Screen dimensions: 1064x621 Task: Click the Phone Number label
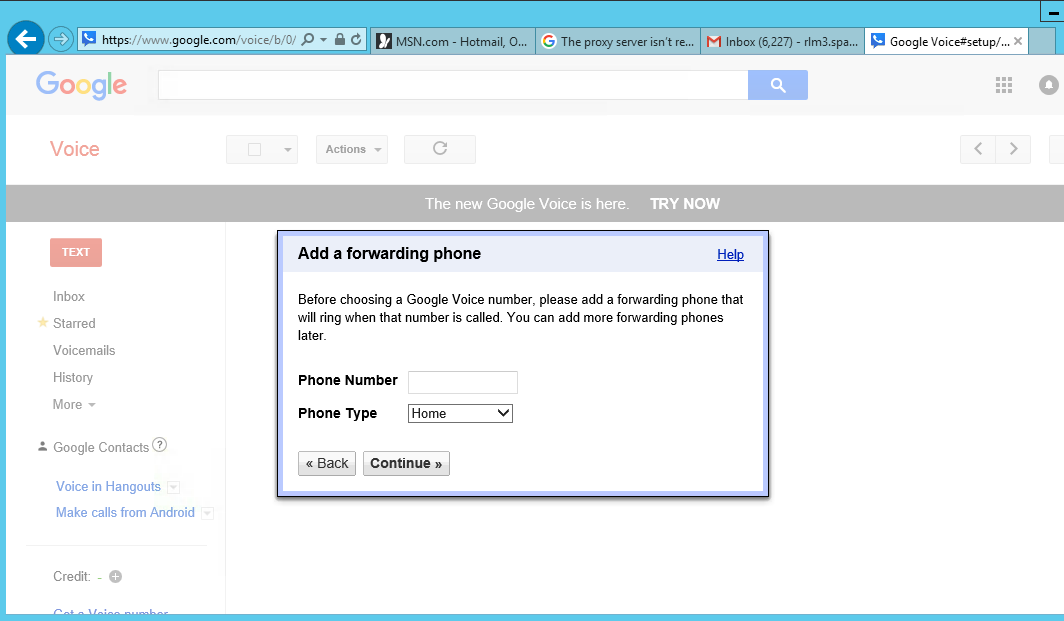pyautogui.click(x=347, y=380)
